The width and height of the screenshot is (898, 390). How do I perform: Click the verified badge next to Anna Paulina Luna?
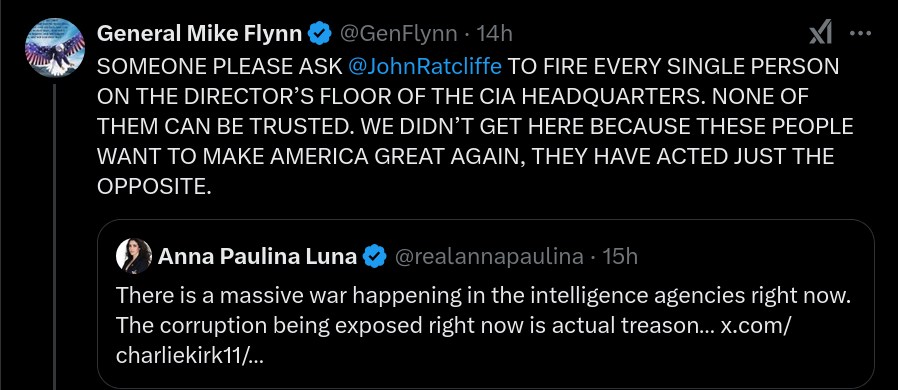point(375,256)
